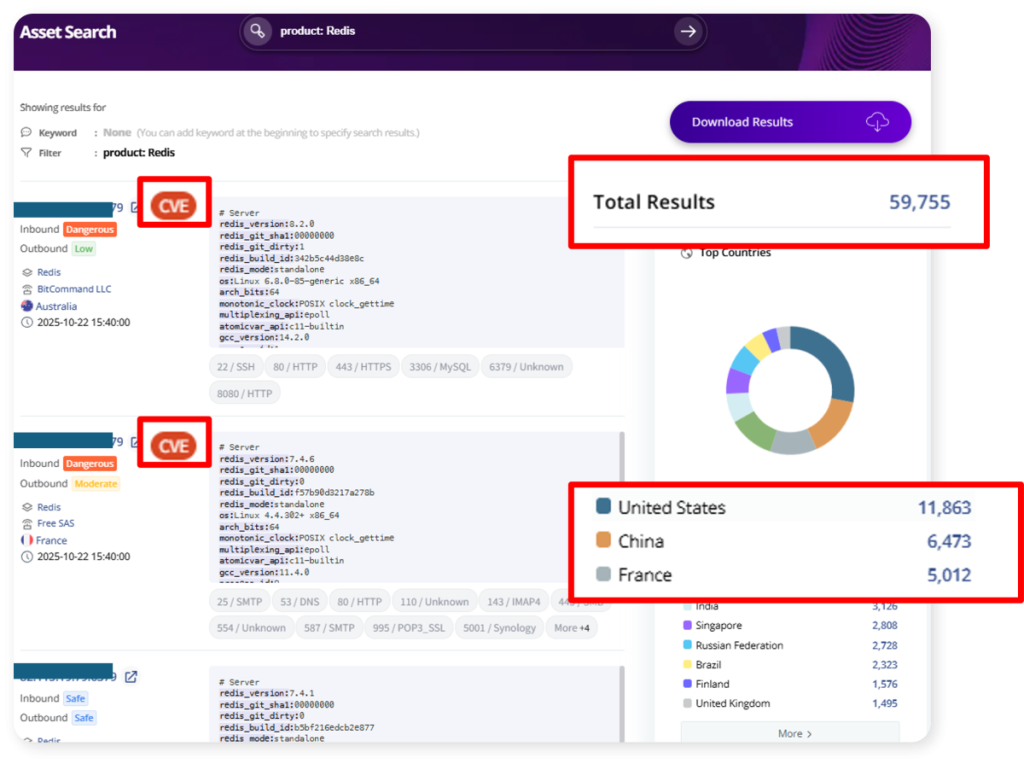Screen dimensions: 1024x764
Task: Follow the Free SAS organization link
Action: tap(56, 523)
